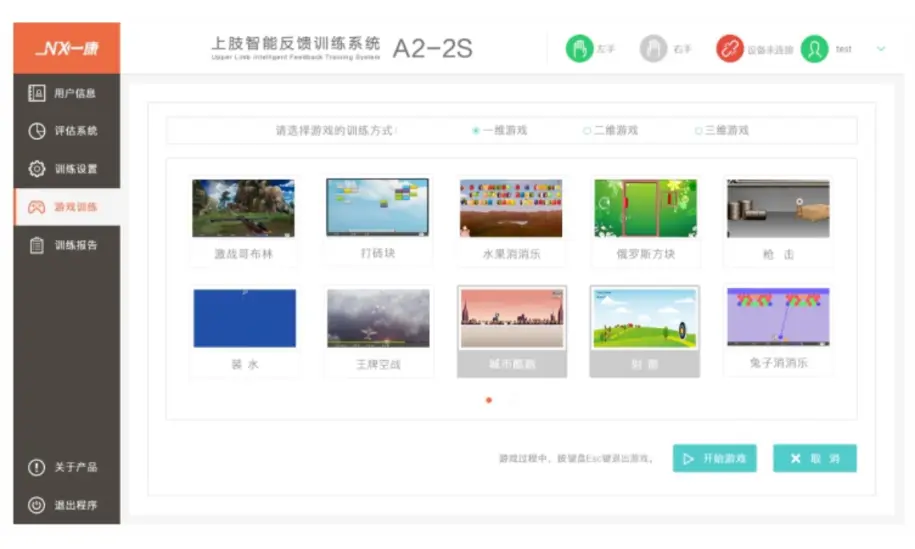
Task: Click the green user avatar icon
Action: click(815, 49)
